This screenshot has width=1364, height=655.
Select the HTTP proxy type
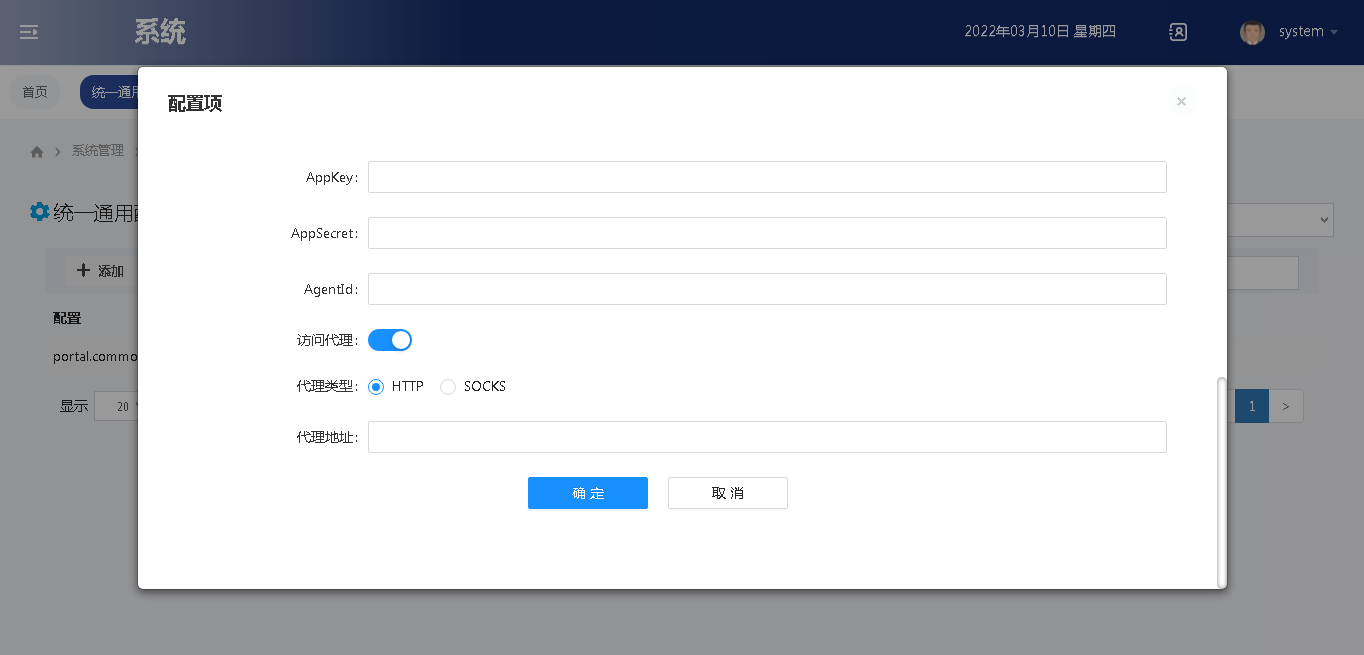tap(376, 387)
